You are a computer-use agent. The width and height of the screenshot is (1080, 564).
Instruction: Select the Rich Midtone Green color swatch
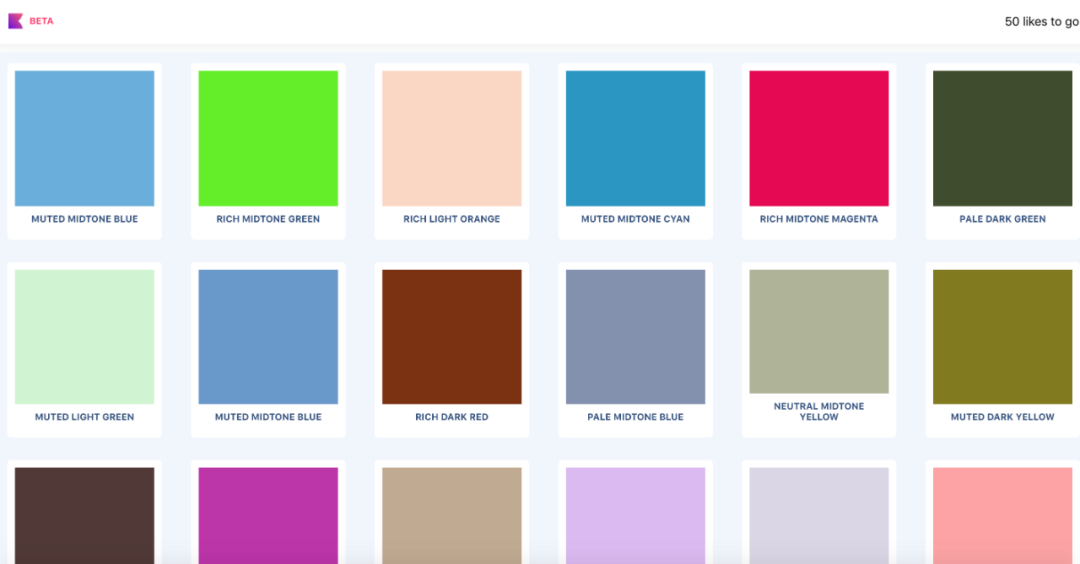(268, 138)
